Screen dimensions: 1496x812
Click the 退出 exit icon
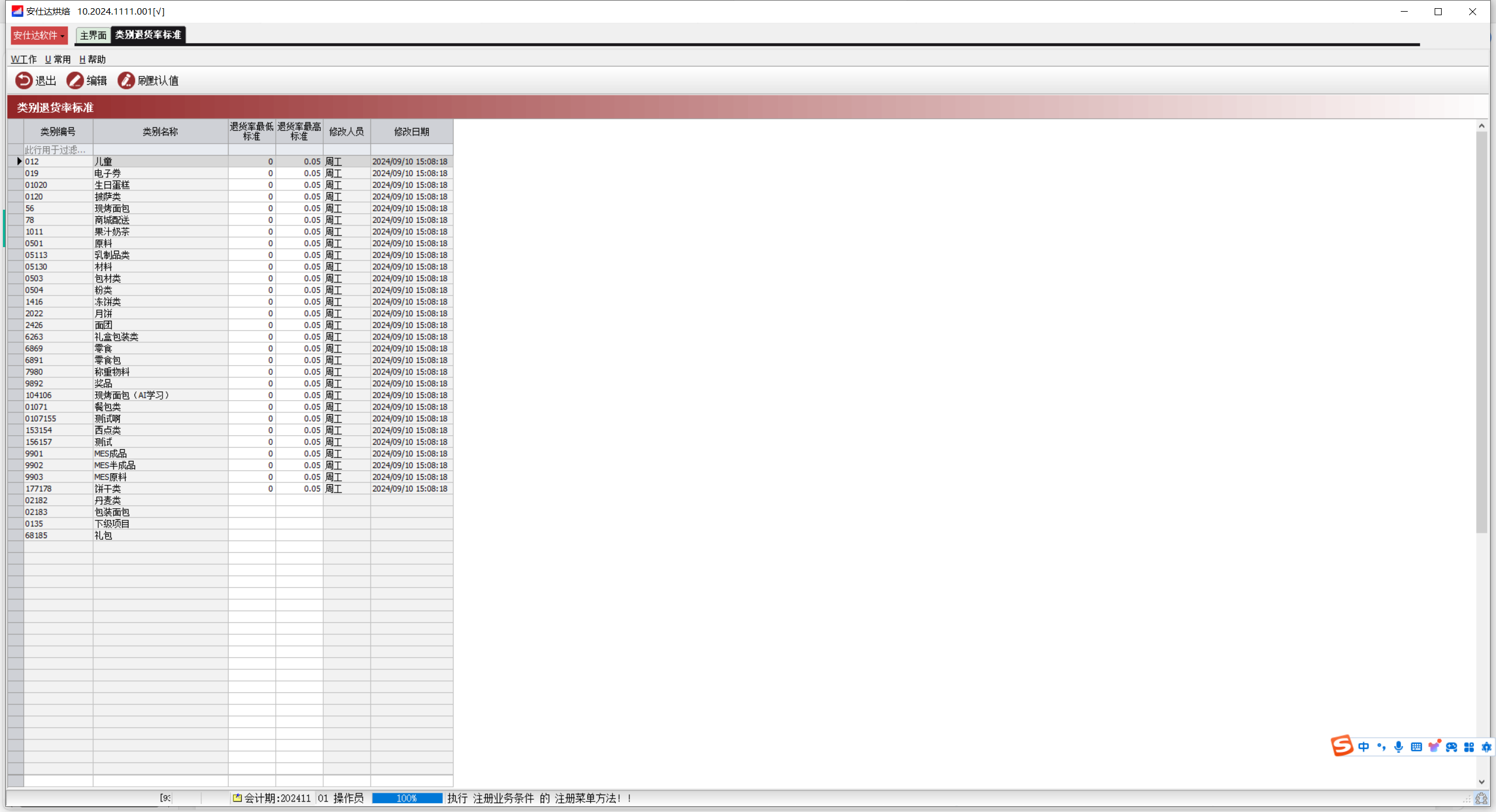click(23, 81)
